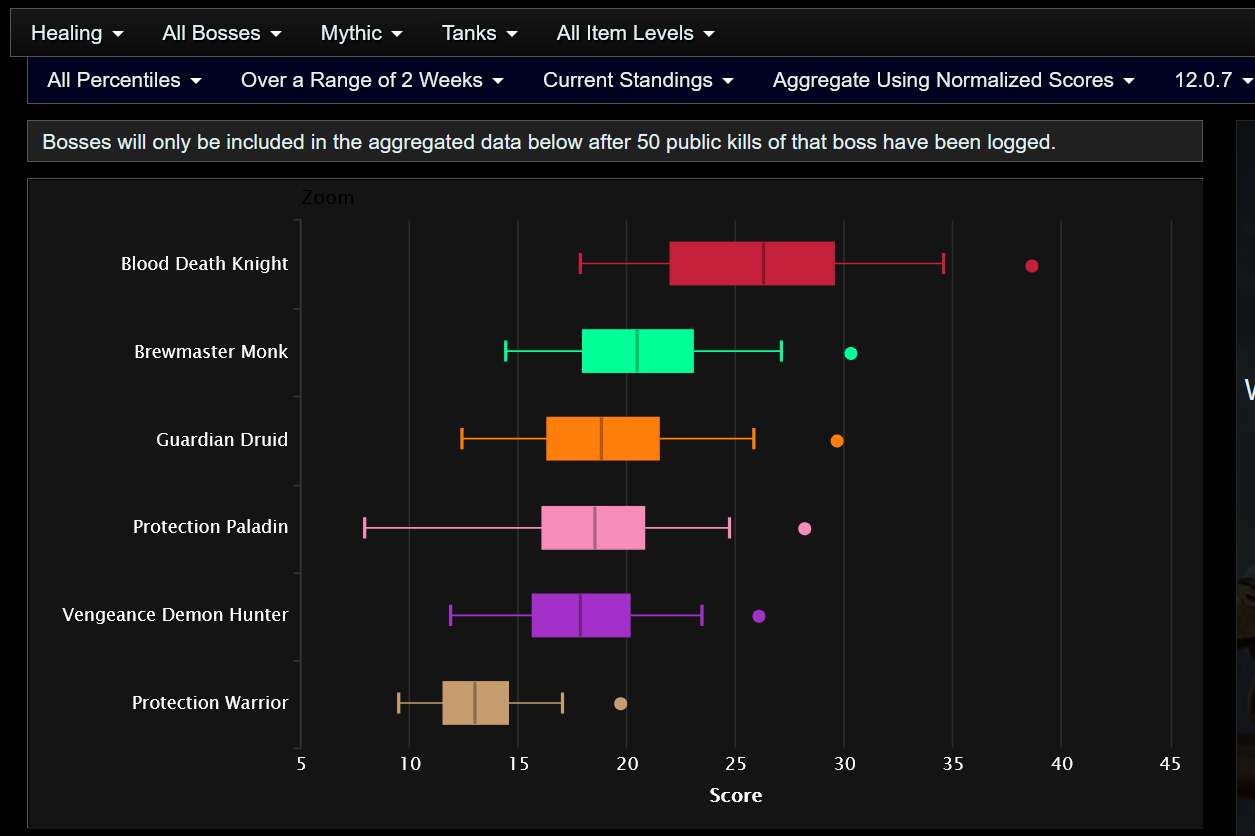Open the Tanks role dropdown
Image resolution: width=1255 pixels, height=836 pixels.
tap(480, 33)
